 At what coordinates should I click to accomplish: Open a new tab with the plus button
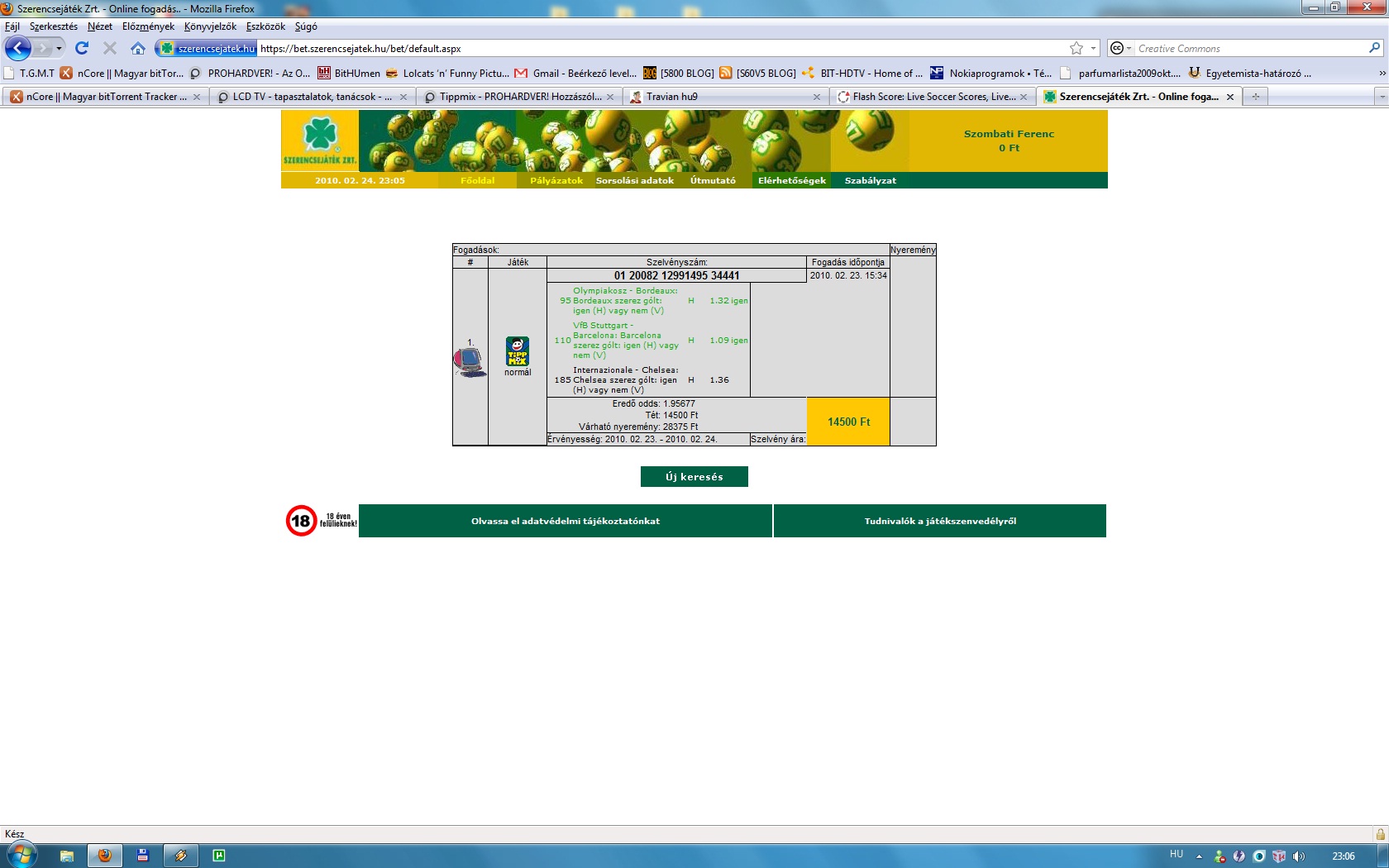[x=1256, y=97]
